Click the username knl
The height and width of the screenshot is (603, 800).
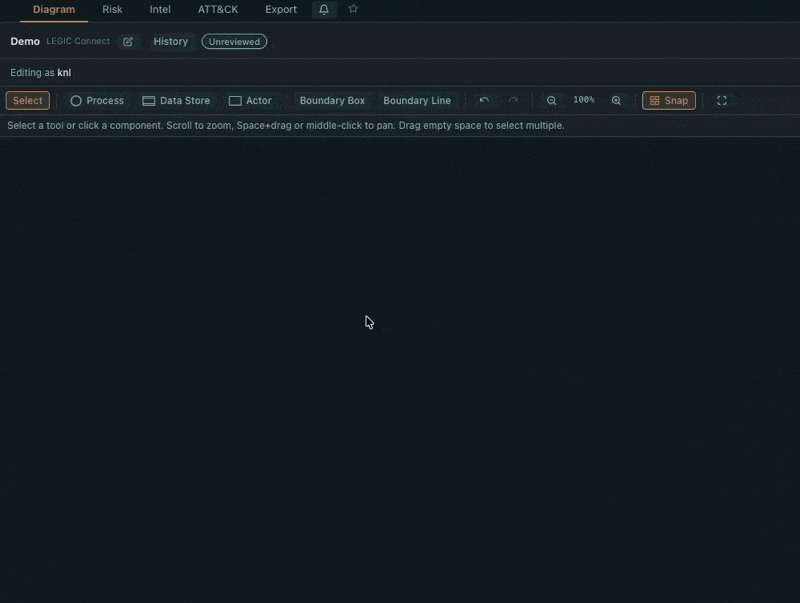pos(64,72)
